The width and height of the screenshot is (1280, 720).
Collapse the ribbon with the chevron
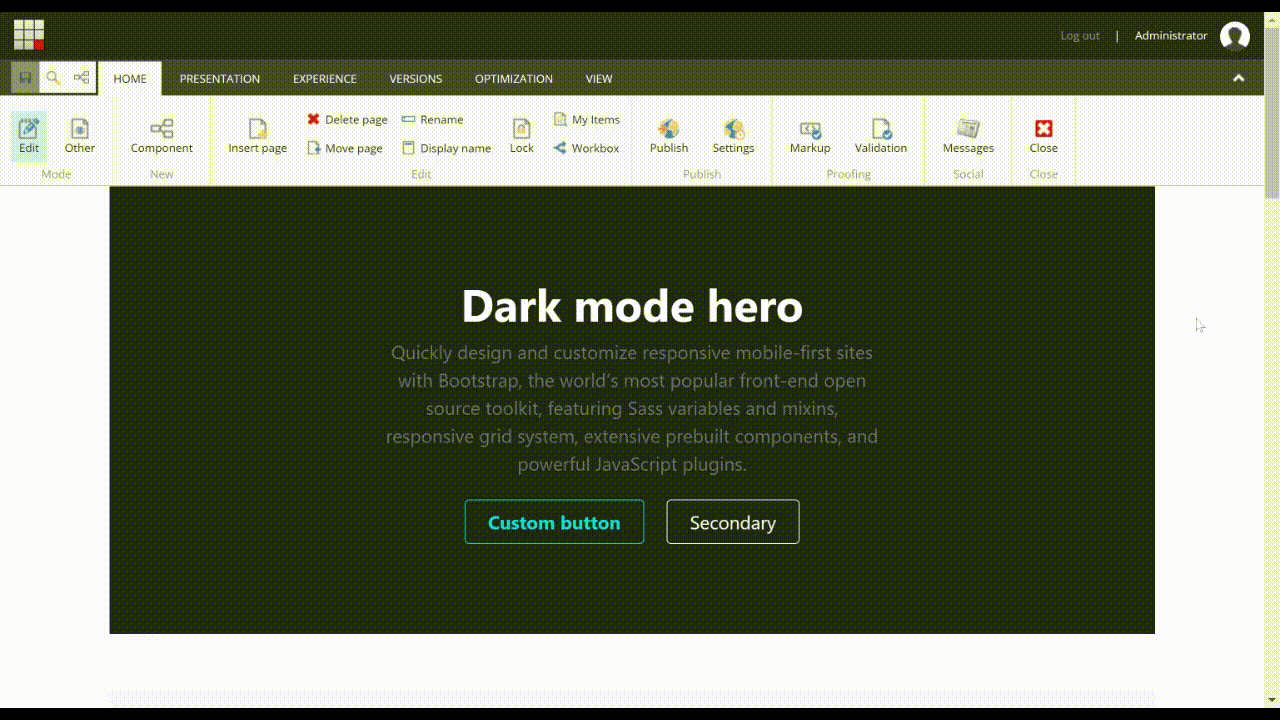(x=1238, y=78)
